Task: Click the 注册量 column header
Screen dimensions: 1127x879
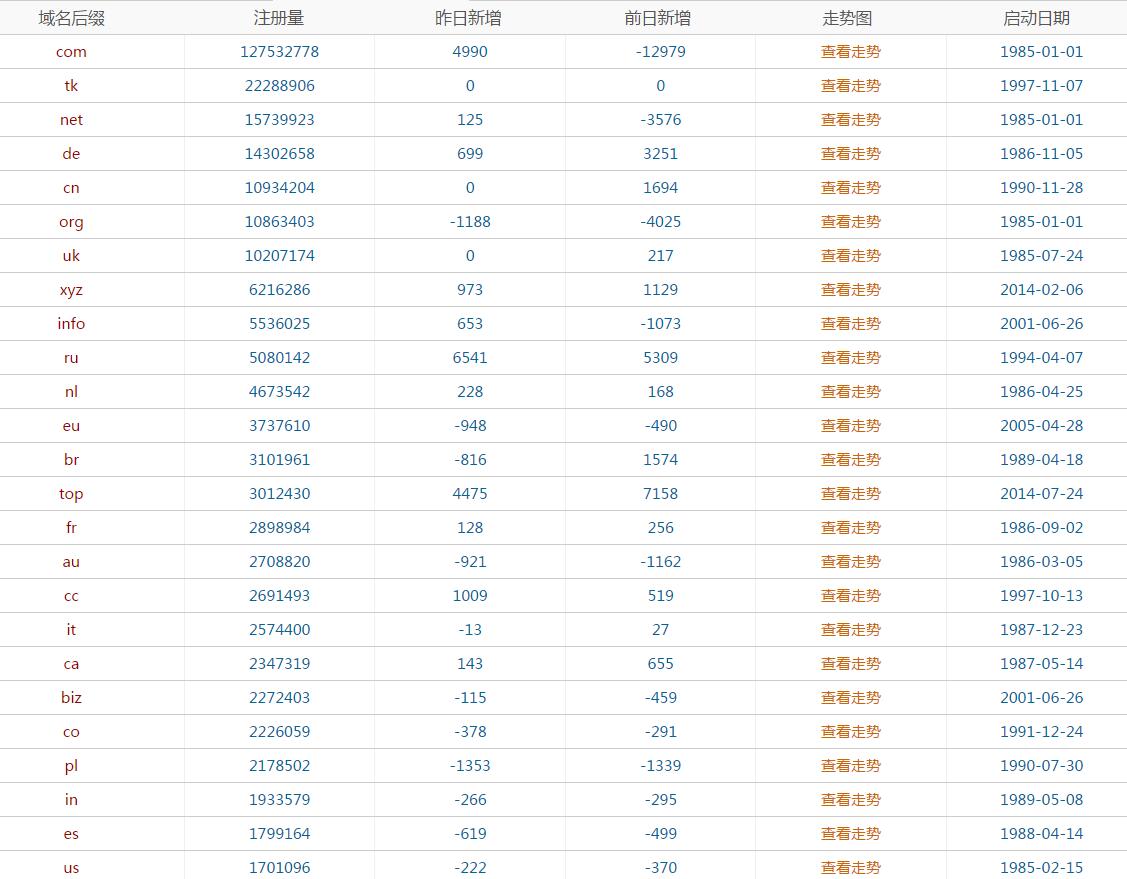Action: (279, 18)
